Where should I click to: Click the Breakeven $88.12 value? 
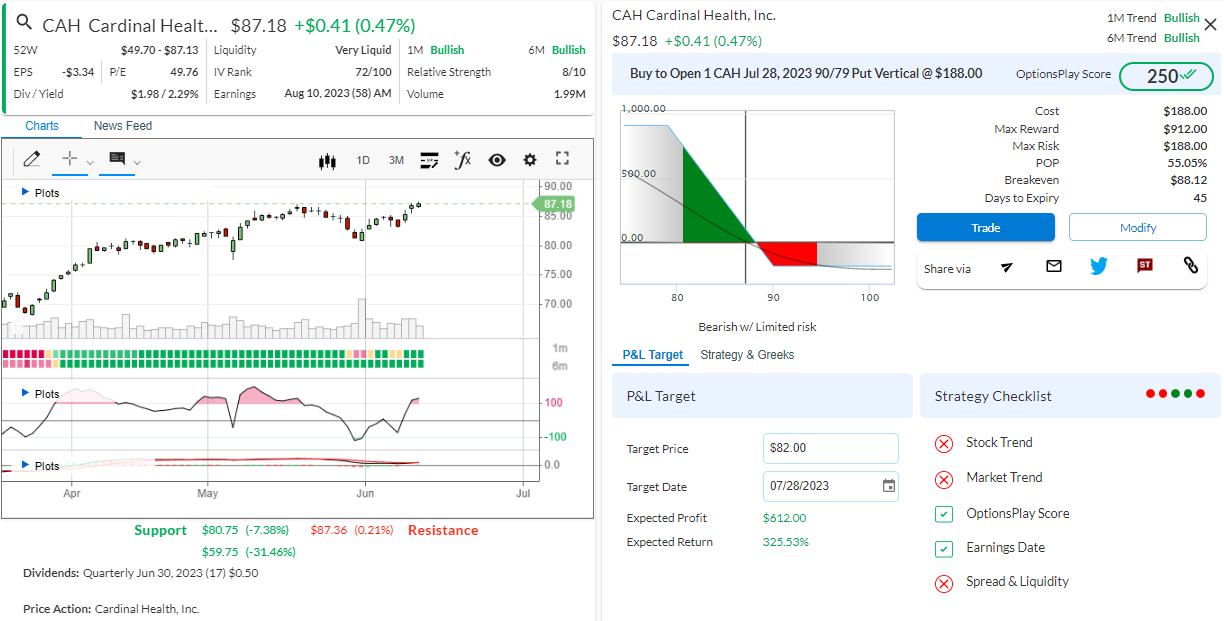[x=1189, y=180]
